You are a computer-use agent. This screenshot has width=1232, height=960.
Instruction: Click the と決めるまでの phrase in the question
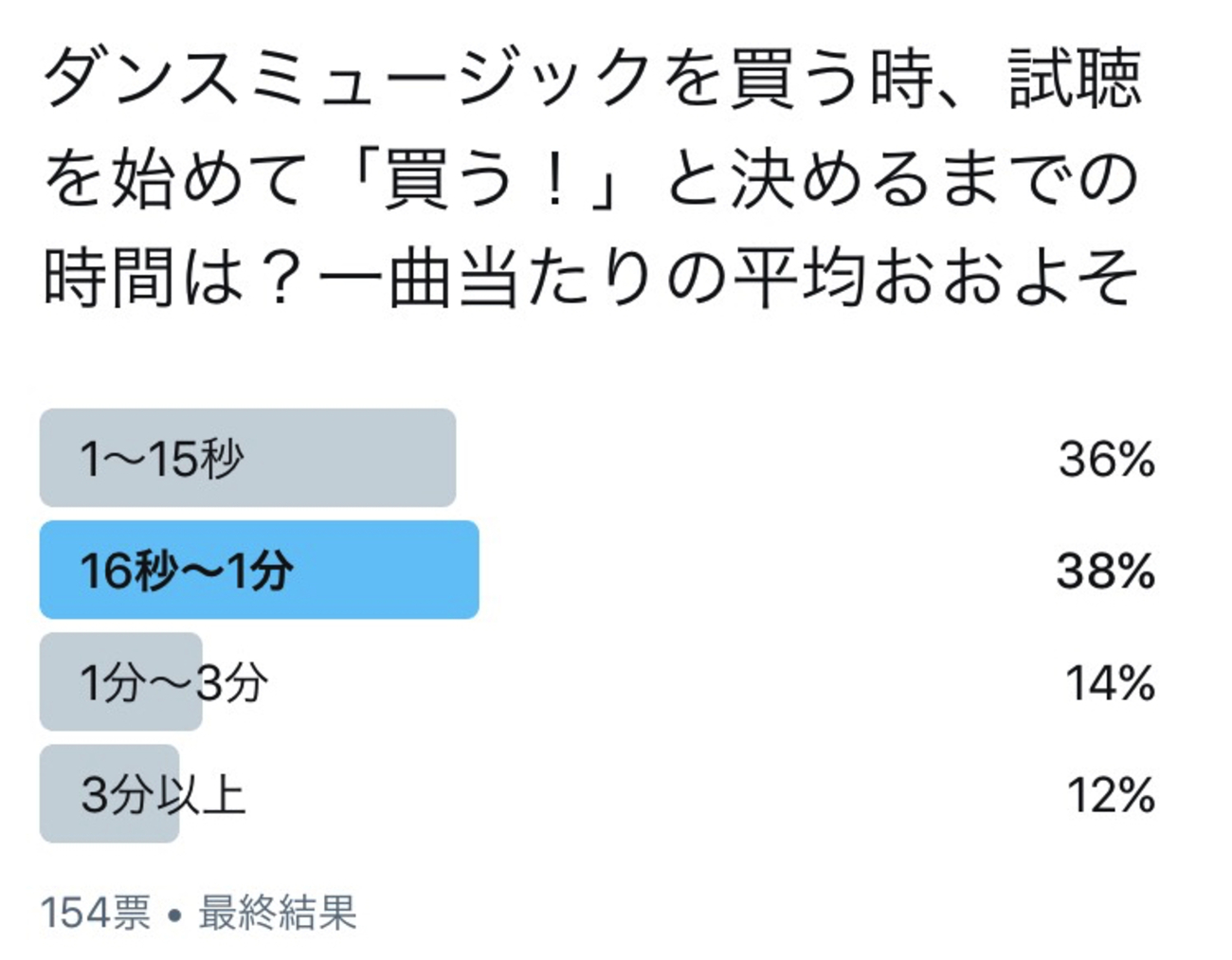point(902,179)
